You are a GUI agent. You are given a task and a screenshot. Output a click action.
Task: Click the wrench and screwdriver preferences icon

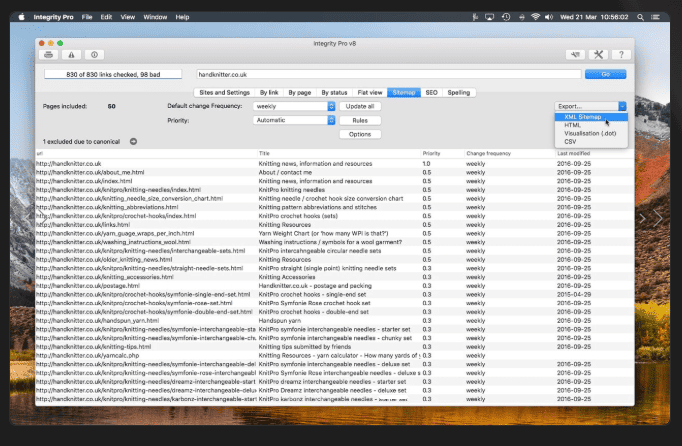point(598,55)
